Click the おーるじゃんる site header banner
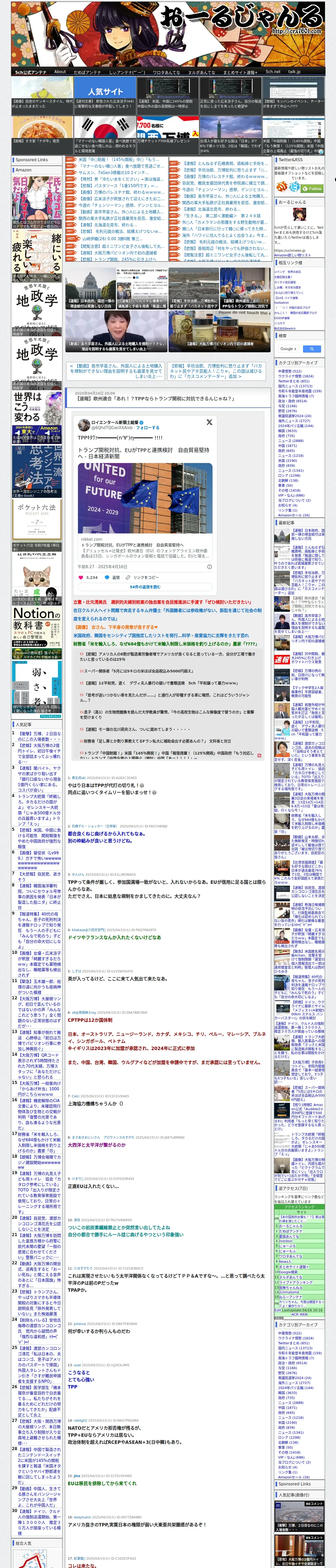Image resolution: width=336 pixels, height=1568 pixels. tap(168, 33)
